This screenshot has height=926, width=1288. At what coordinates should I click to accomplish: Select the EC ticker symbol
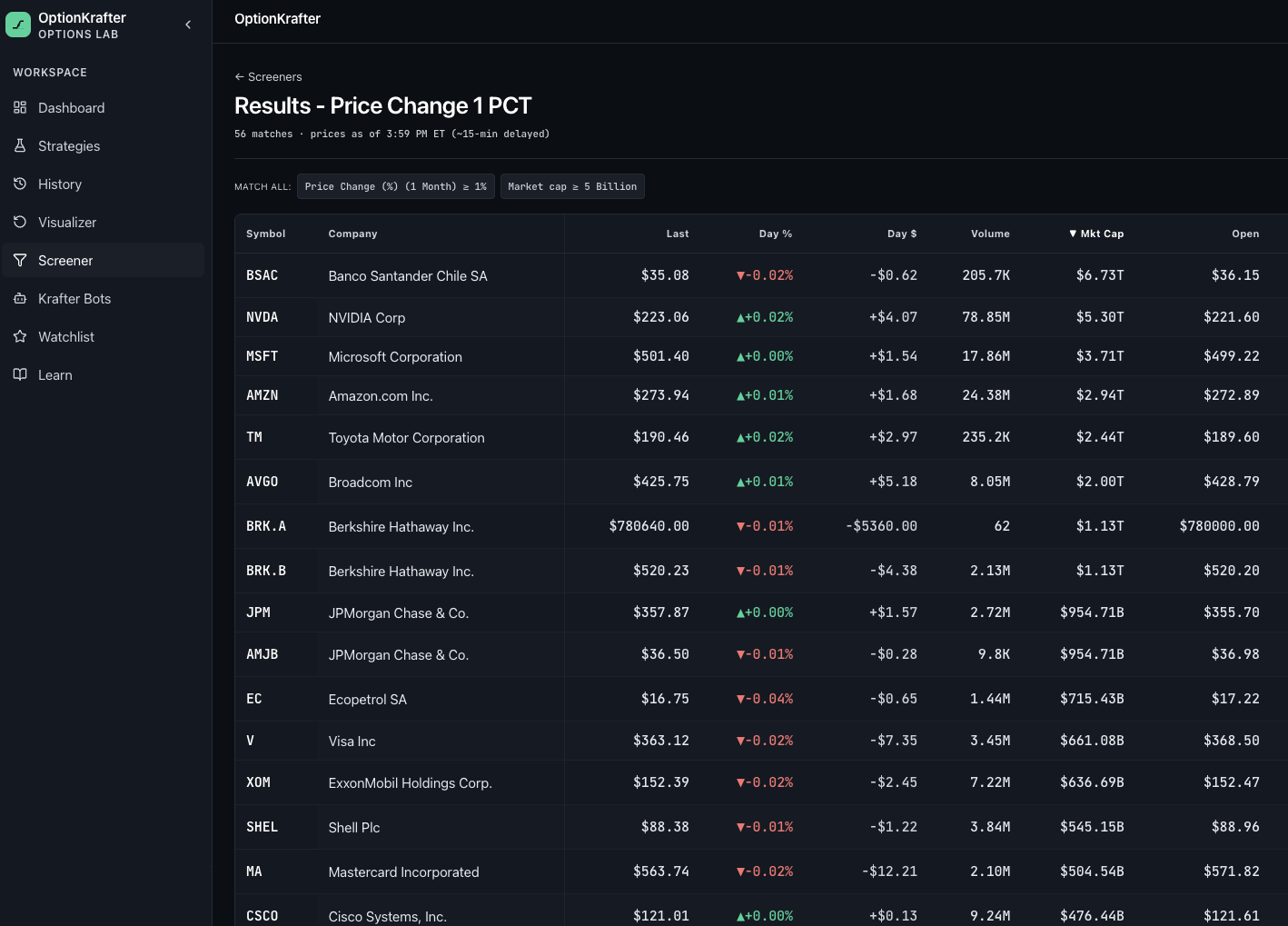[x=254, y=699]
